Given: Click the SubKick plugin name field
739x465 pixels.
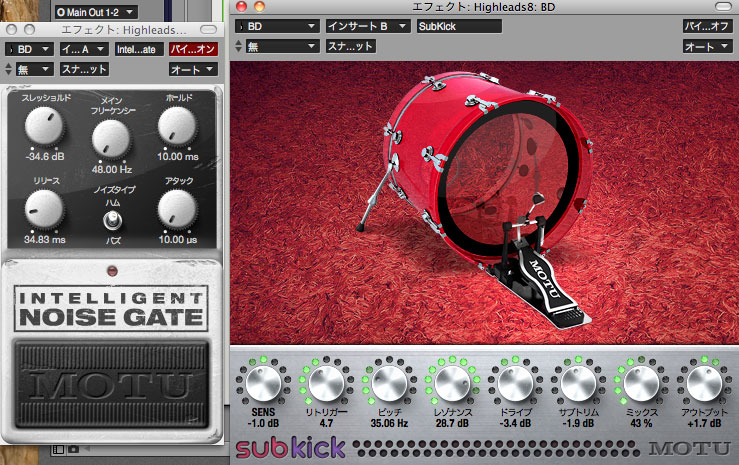Looking at the screenshot, I should pos(459,26).
